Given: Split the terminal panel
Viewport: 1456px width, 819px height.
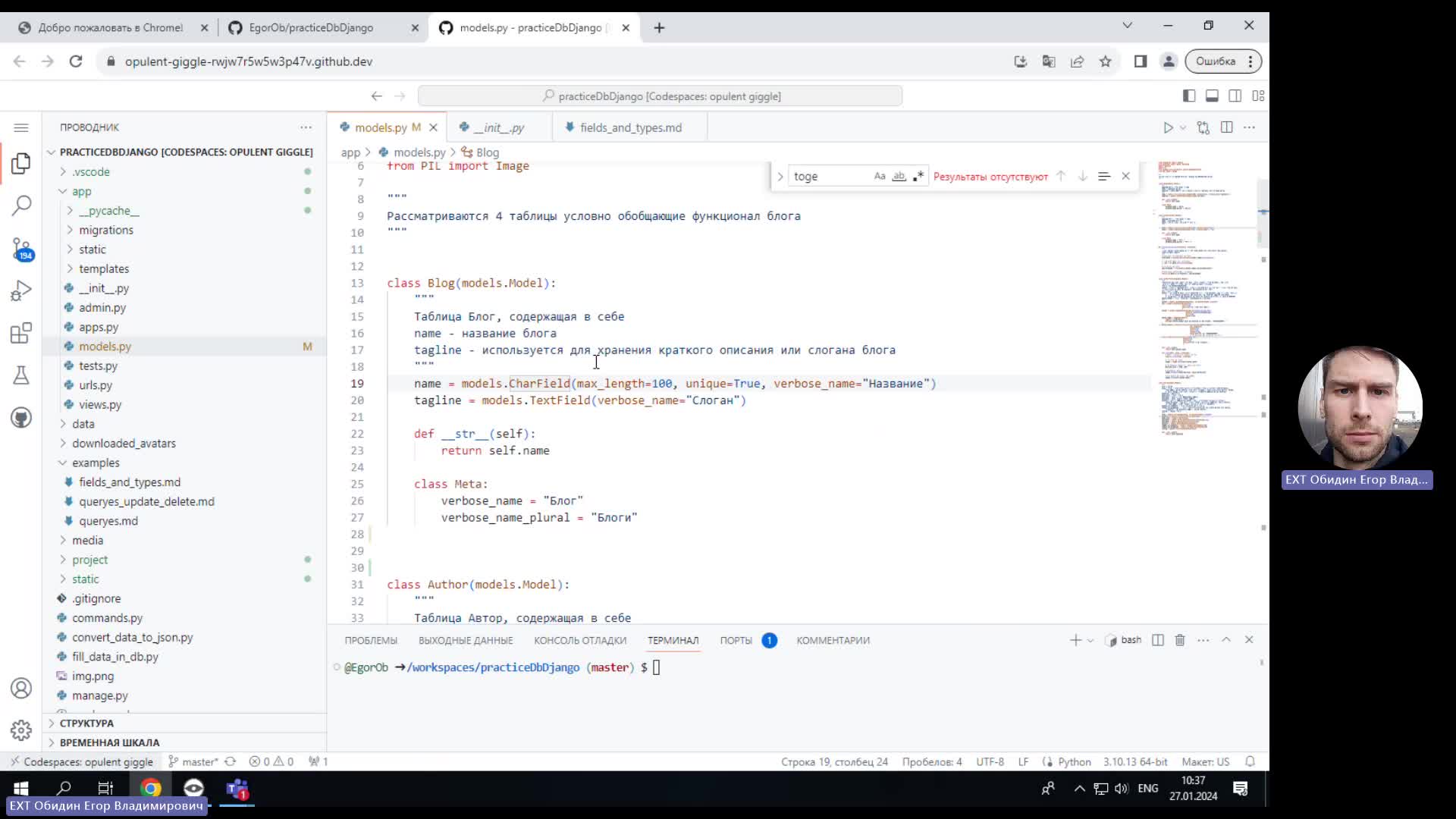Looking at the screenshot, I should [x=1157, y=640].
